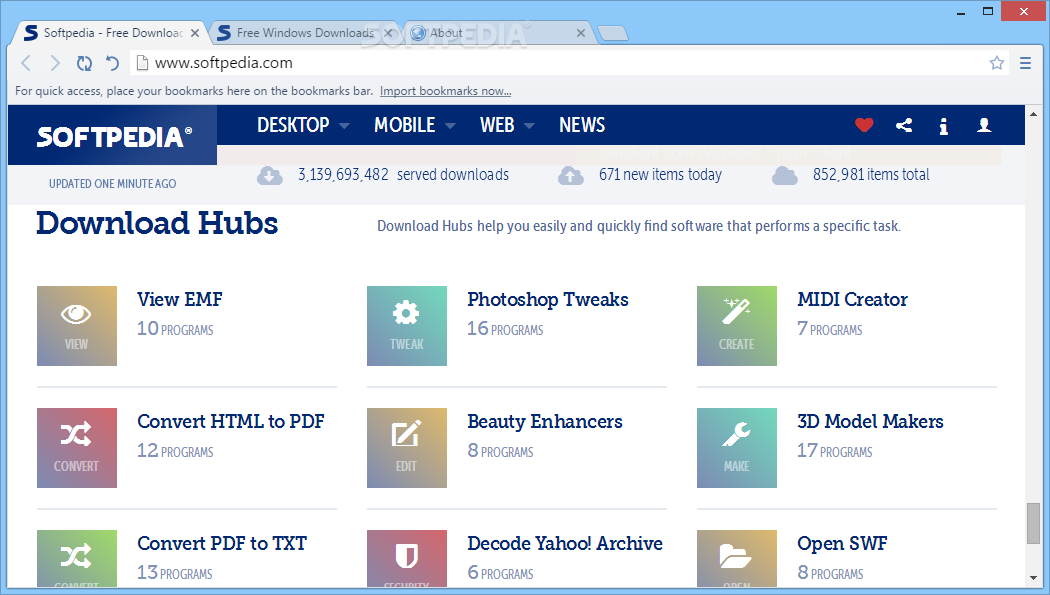Image resolution: width=1050 pixels, height=595 pixels.
Task: Open the 3D Model Makers hub
Action: point(870,421)
